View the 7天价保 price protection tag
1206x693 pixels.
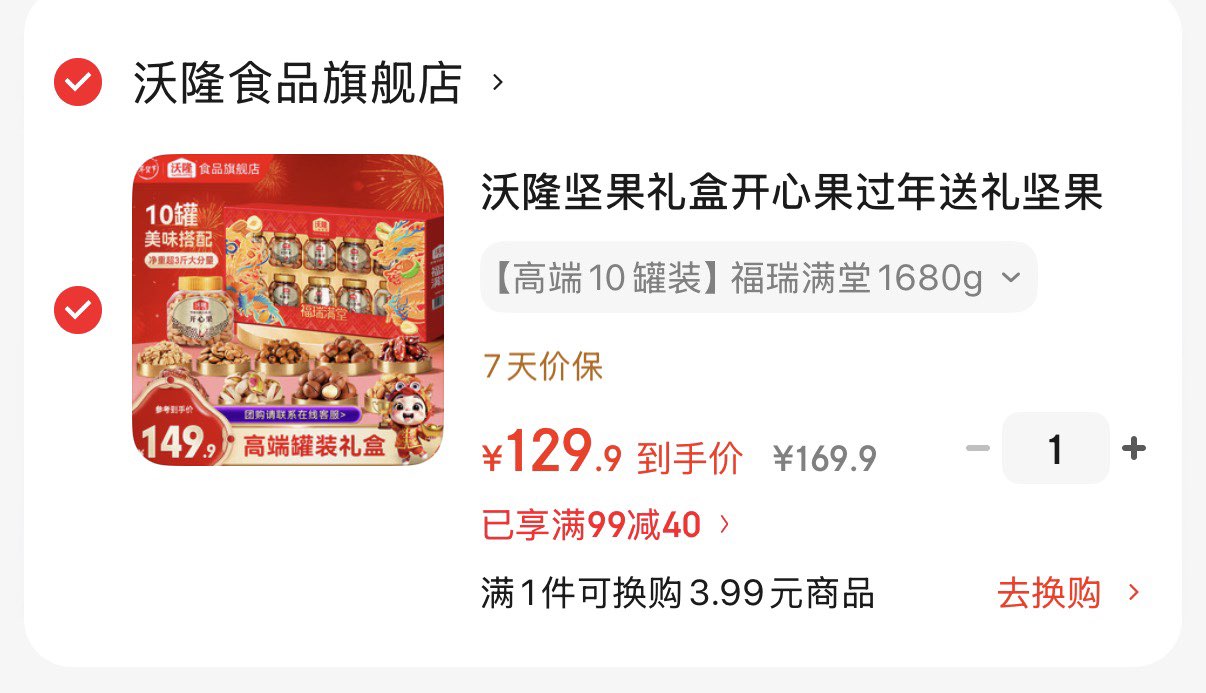pyautogui.click(x=543, y=367)
